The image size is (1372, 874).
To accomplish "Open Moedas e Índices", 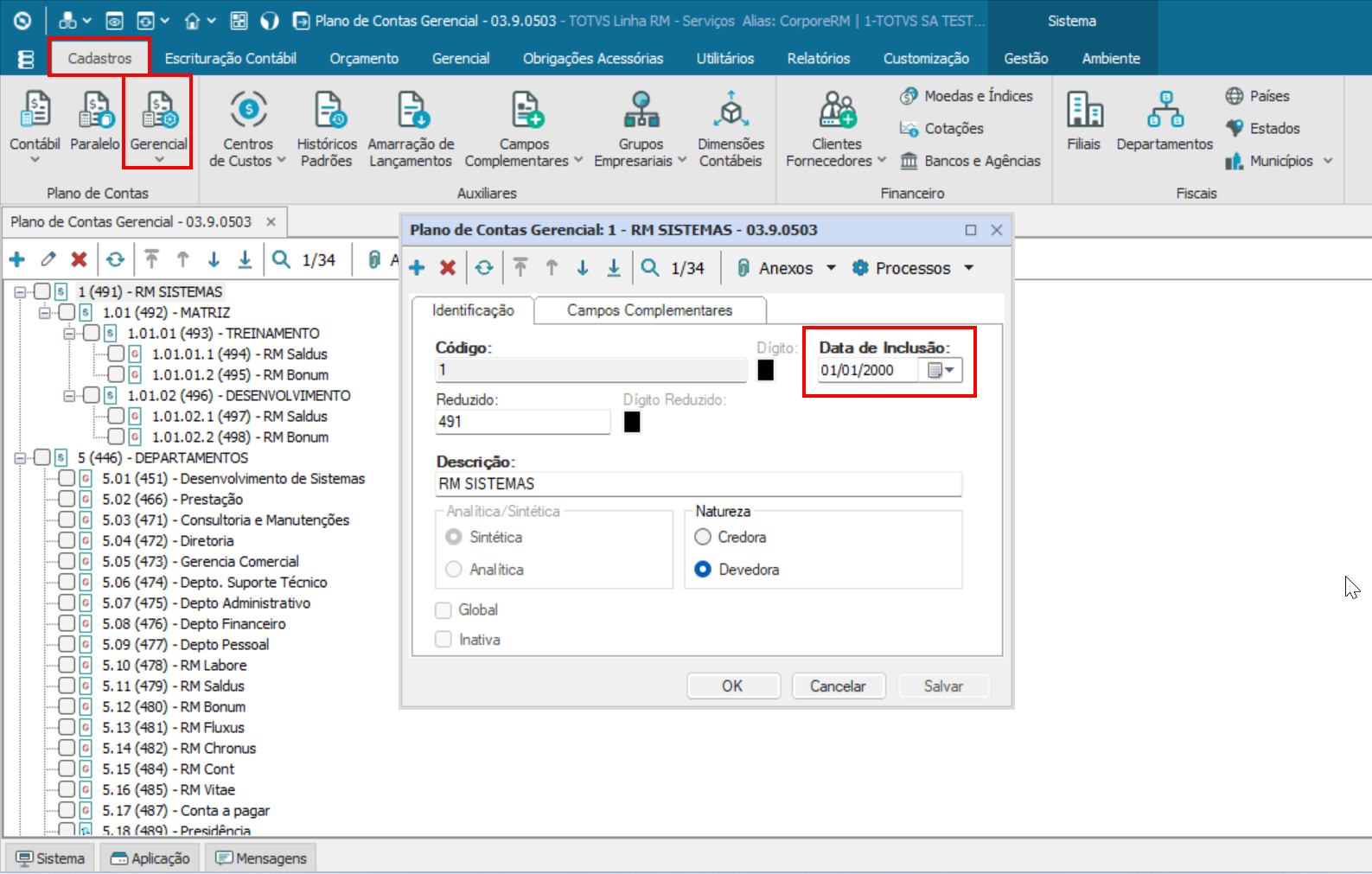I will pos(967,96).
